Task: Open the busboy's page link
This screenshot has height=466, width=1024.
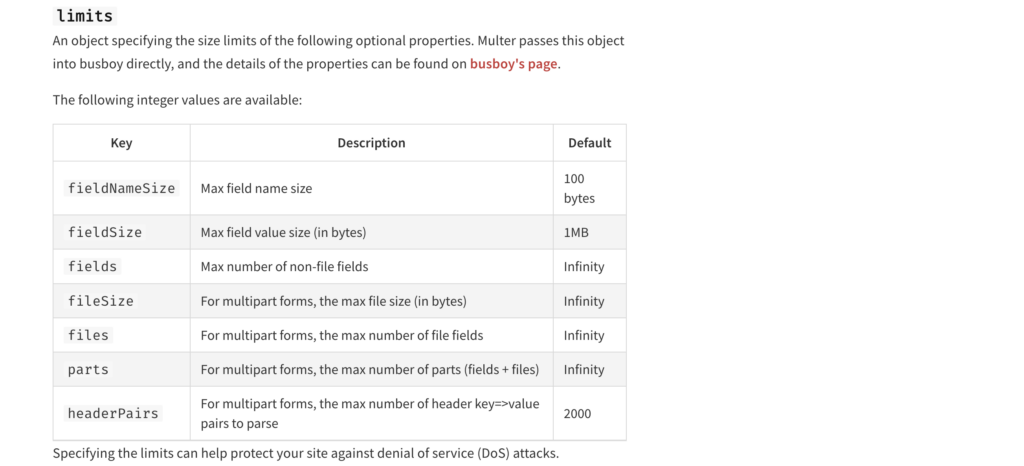Action: click(513, 64)
